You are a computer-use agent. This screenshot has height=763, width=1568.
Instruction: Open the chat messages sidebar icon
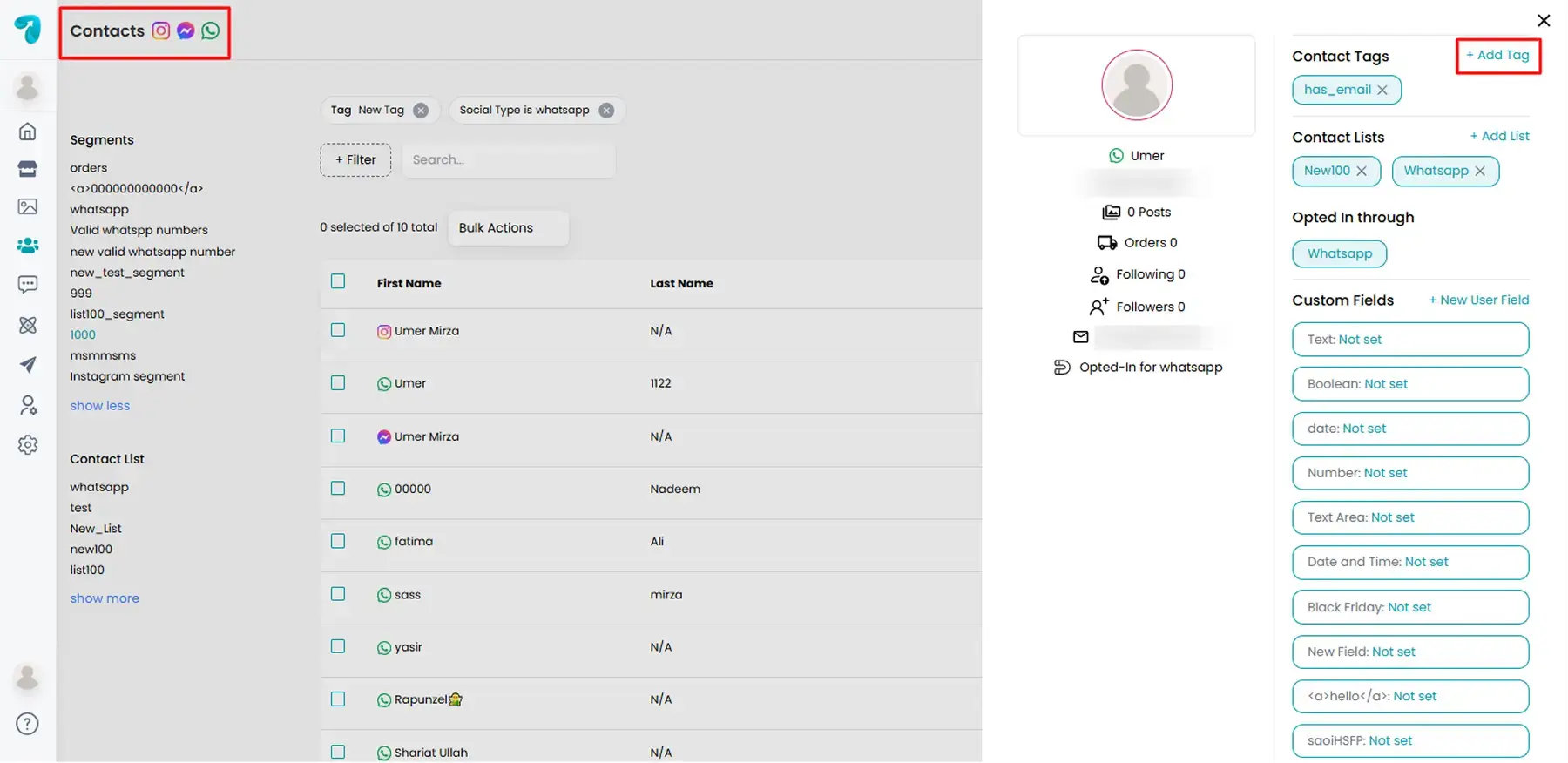pyautogui.click(x=28, y=284)
